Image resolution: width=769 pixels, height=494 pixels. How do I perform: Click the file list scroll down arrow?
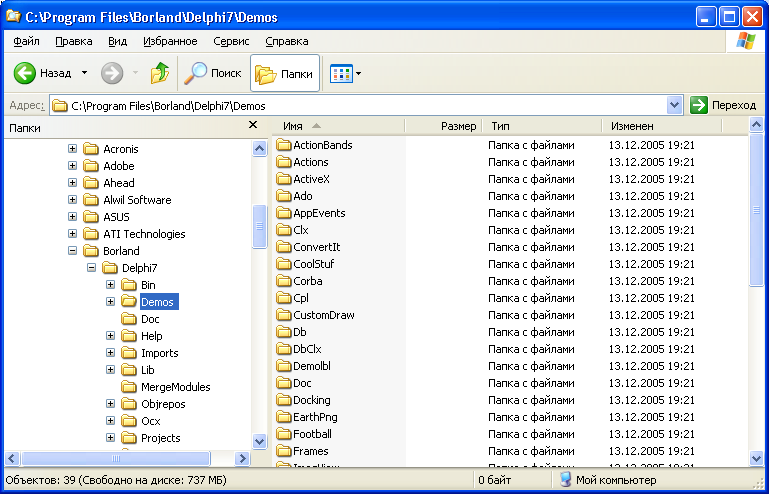click(757, 459)
